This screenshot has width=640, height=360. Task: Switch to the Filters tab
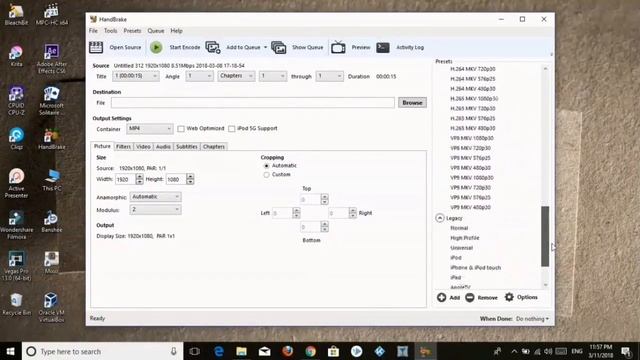pyautogui.click(x=123, y=147)
